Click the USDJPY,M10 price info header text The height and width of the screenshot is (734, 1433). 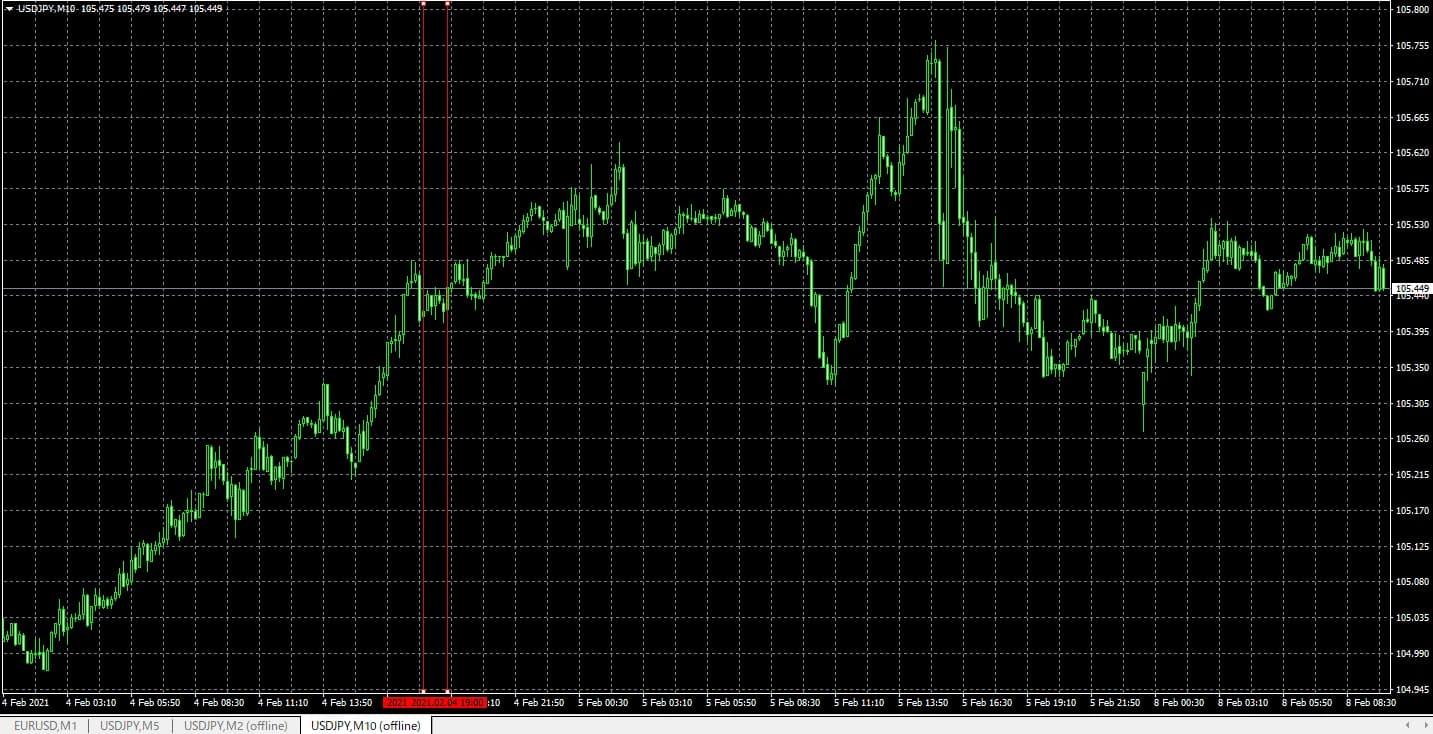(x=120, y=8)
